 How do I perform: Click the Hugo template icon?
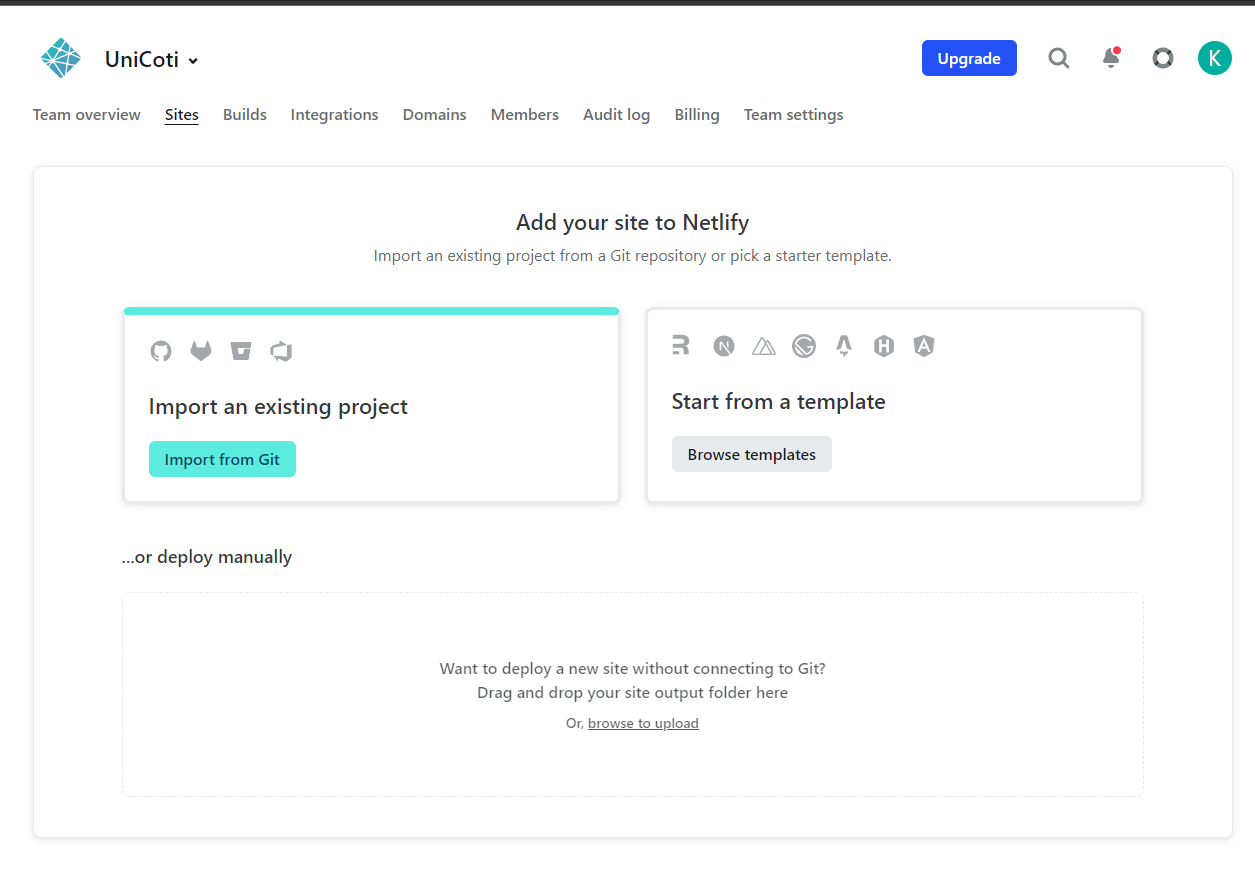coord(884,346)
